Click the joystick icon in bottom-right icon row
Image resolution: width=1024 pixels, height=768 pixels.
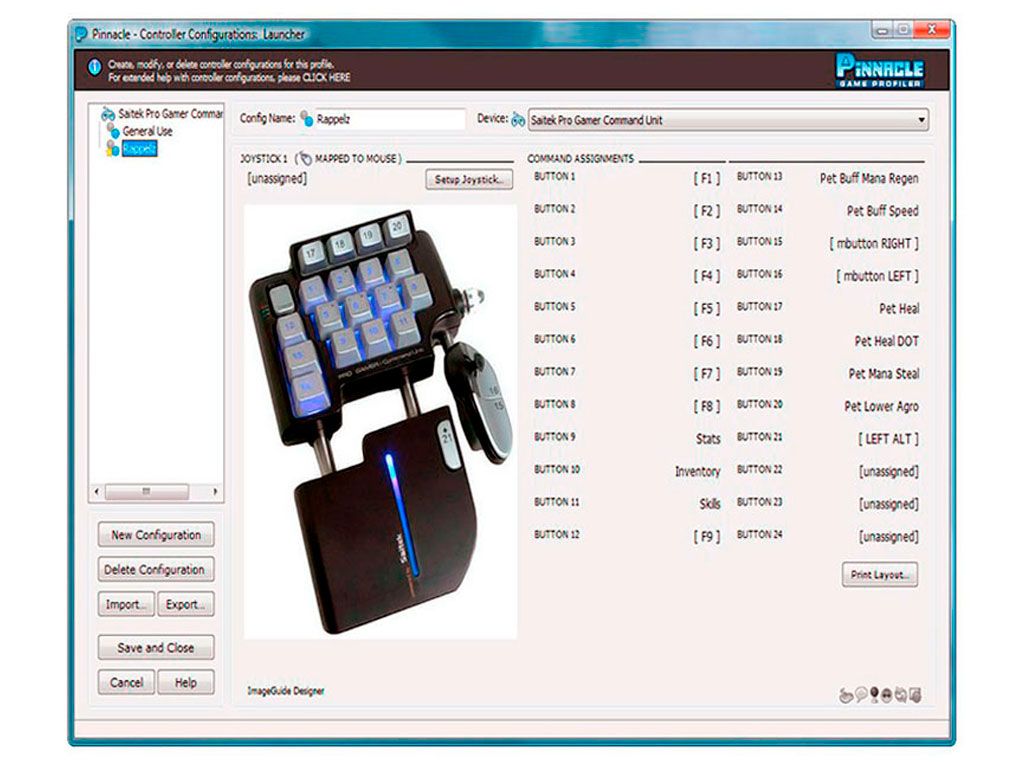846,696
